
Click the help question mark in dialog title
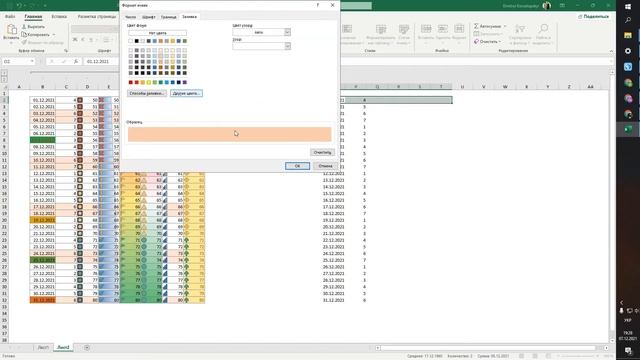318,5
